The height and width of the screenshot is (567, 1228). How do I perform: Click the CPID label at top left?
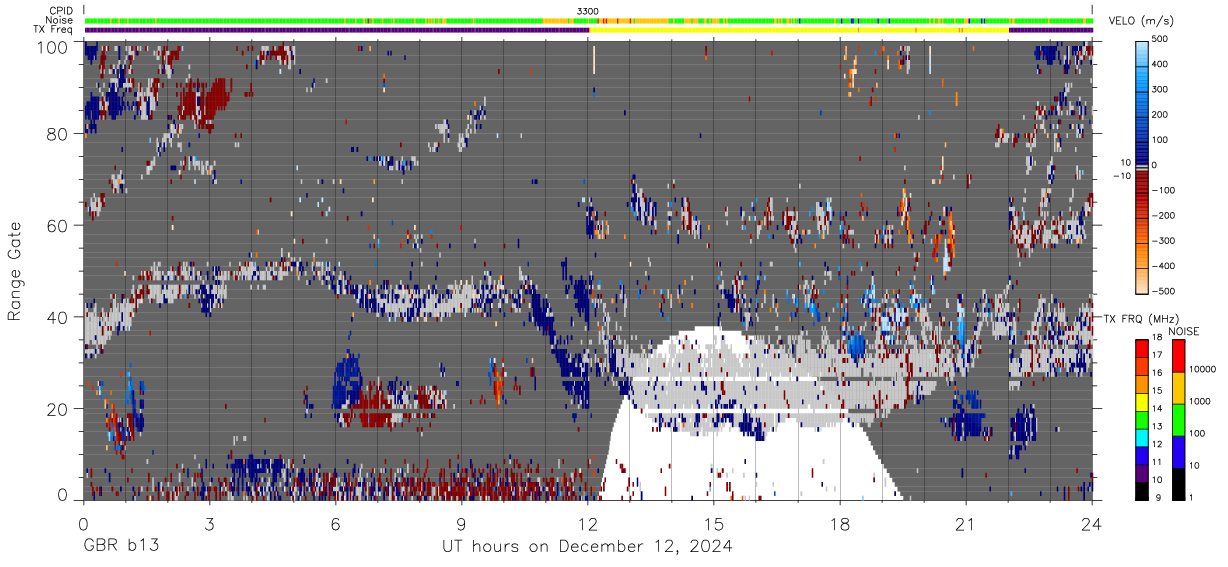60,10
